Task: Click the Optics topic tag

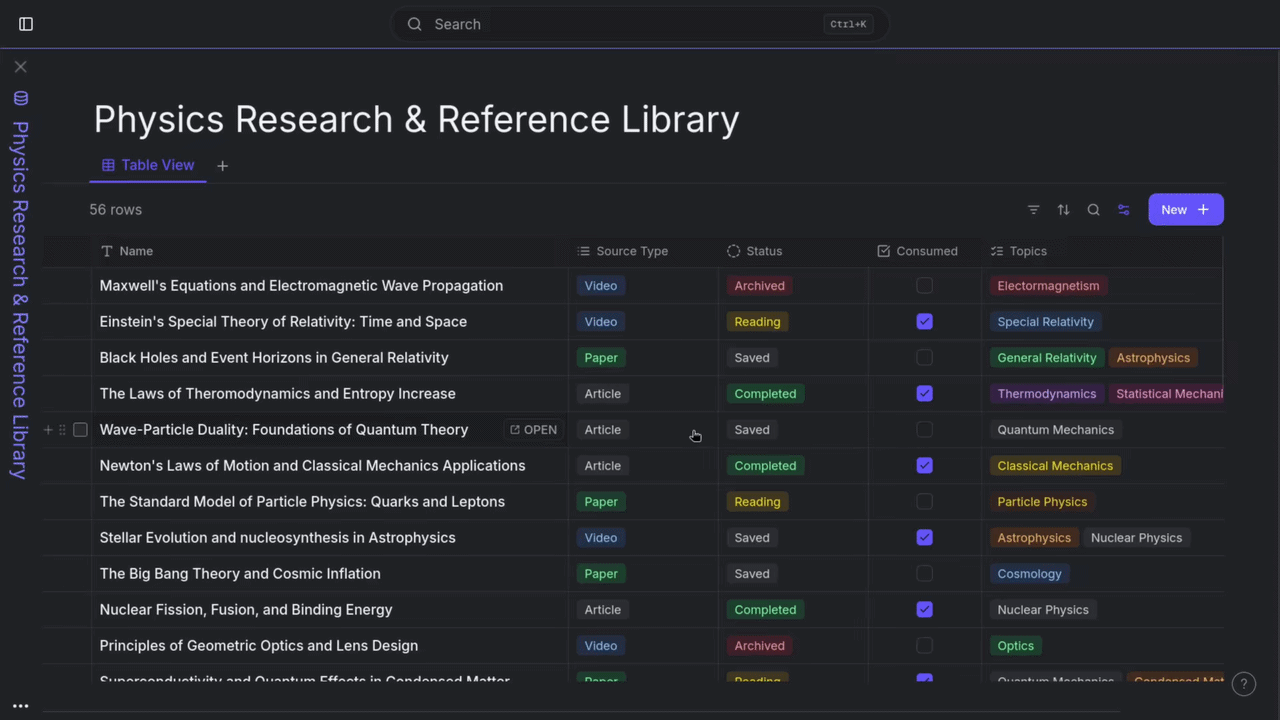Action: tap(1015, 646)
